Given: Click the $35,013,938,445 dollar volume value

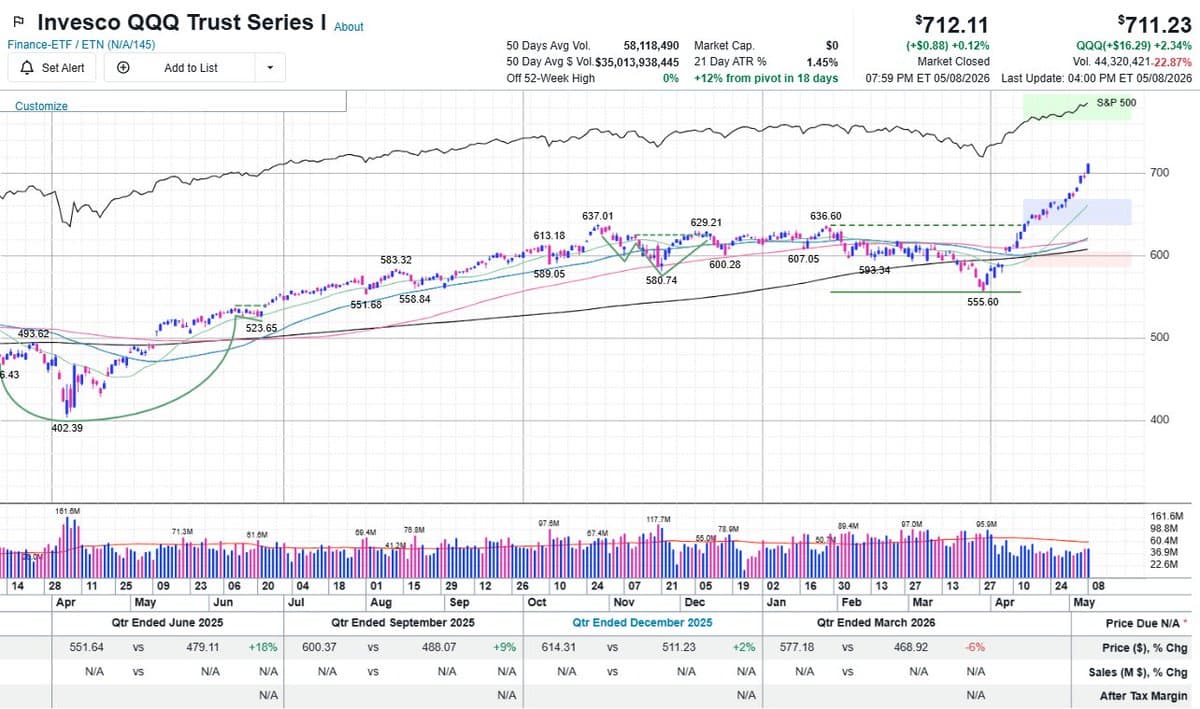Looking at the screenshot, I should [637, 62].
